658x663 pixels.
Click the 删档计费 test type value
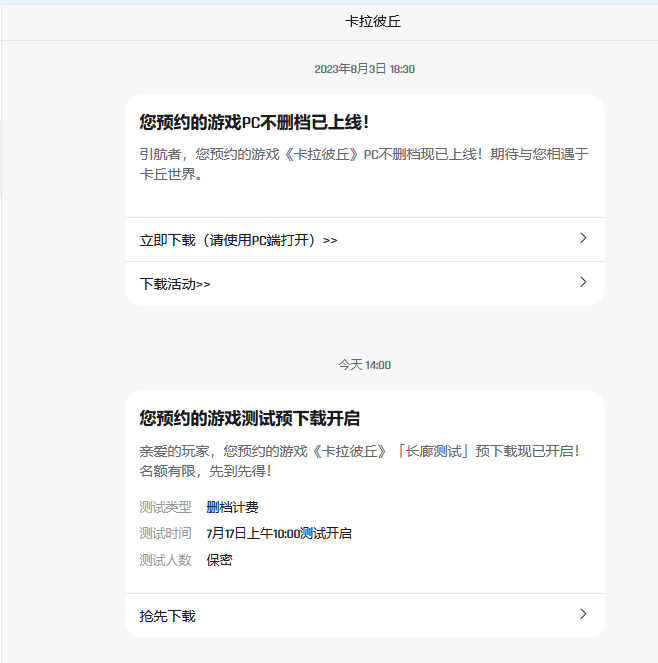point(232,507)
